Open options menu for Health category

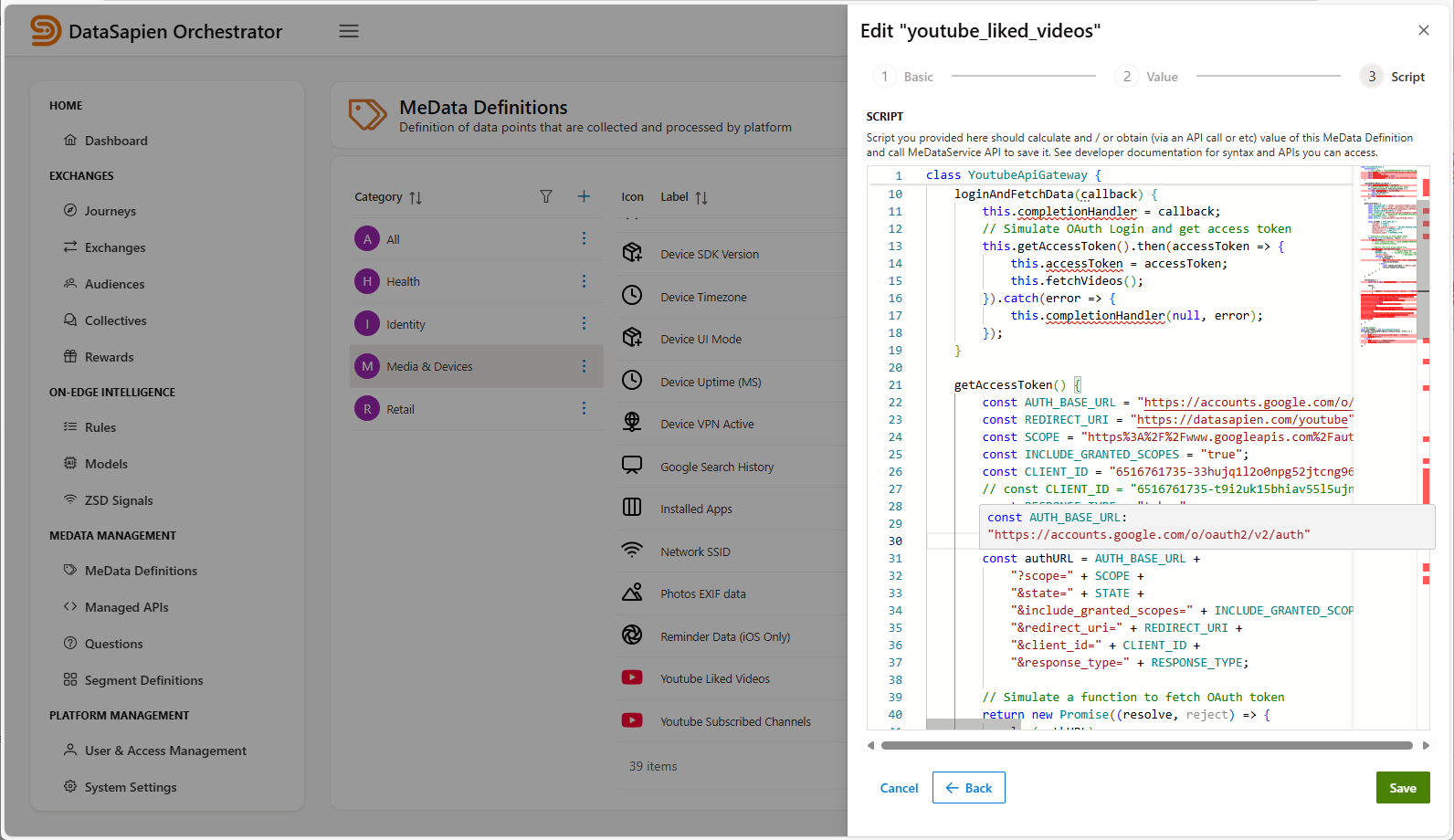click(584, 281)
